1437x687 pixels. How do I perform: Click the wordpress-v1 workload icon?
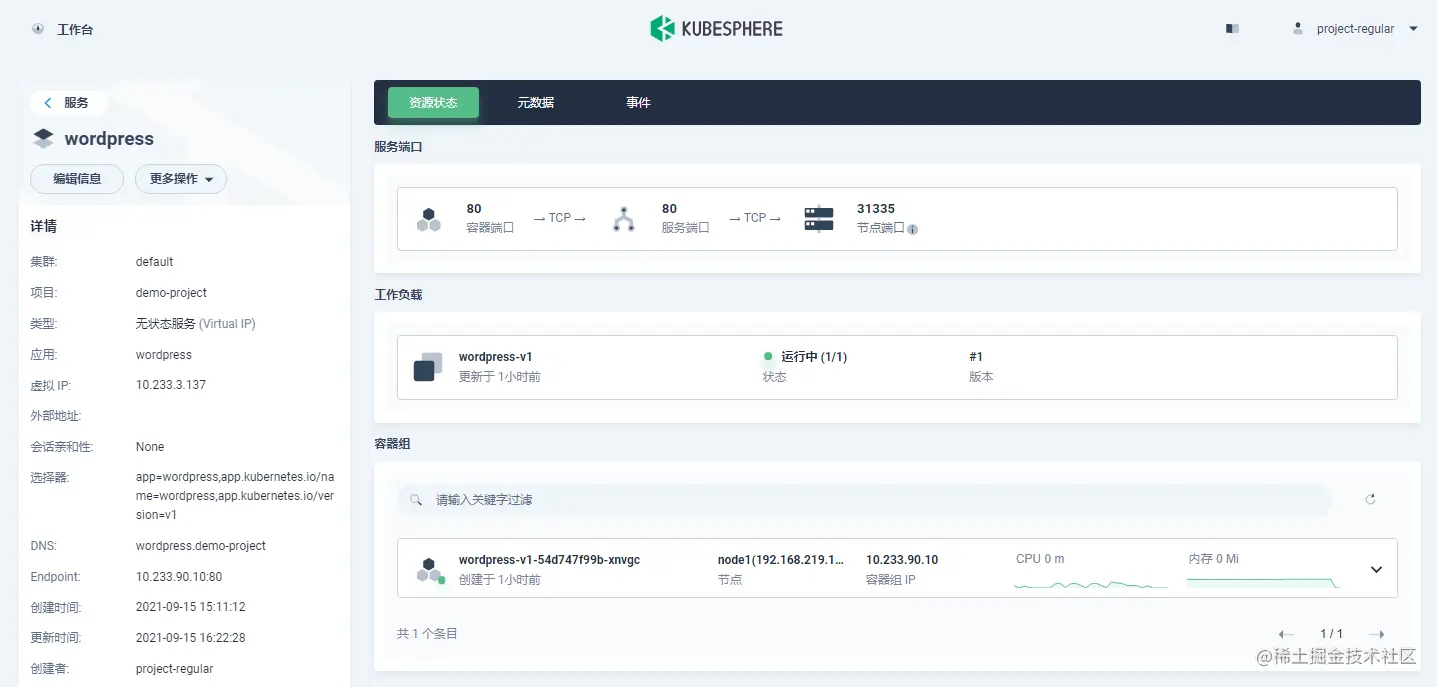tap(428, 367)
